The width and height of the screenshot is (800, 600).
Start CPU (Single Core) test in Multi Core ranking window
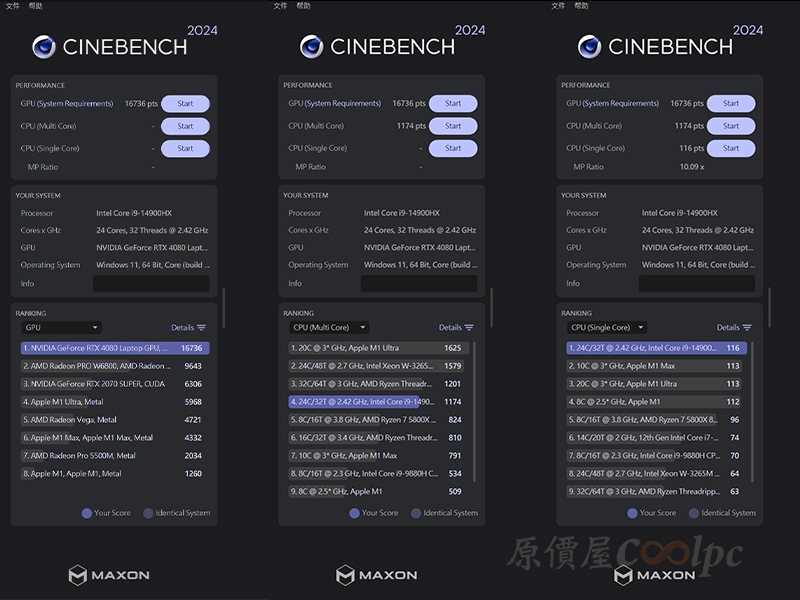pyautogui.click(x=453, y=148)
